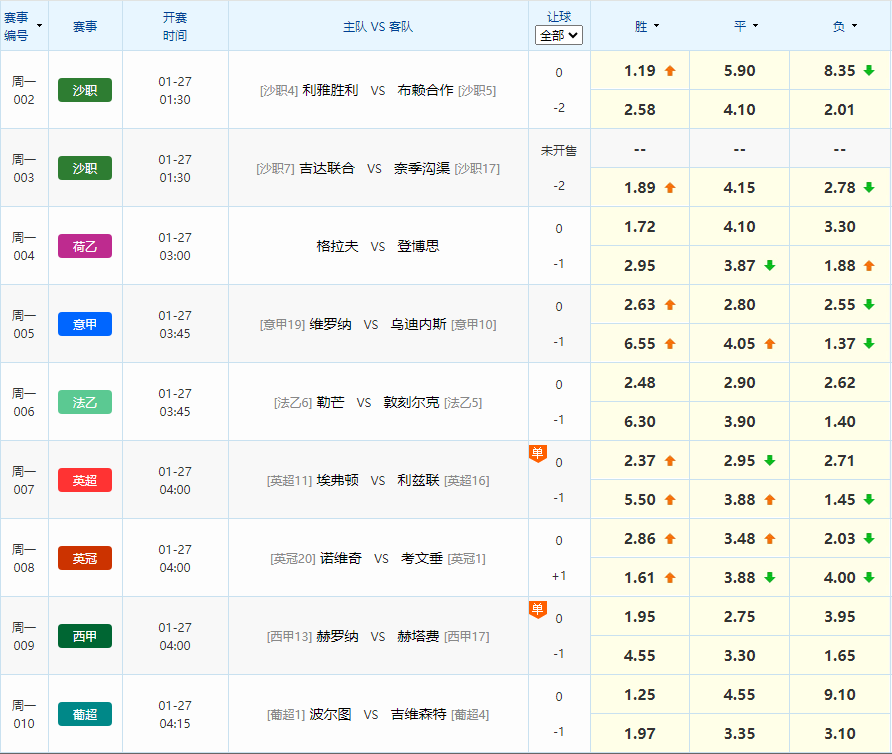892x754 pixels.
Task: Click the 葡超 league badge
Action: tap(85, 714)
